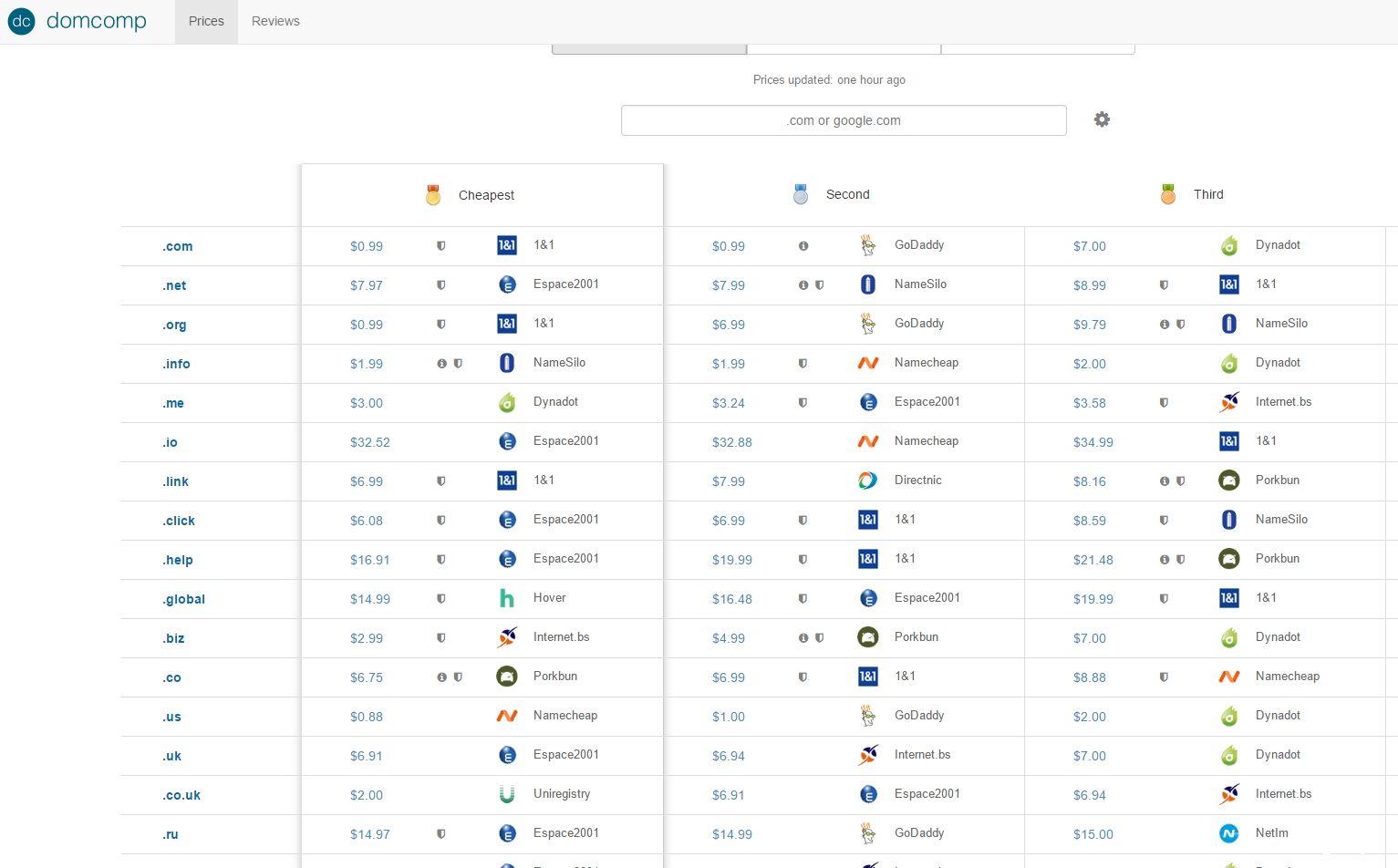This screenshot has width=1398, height=868.
Task: Click the 1&1 logo in the .com row
Action: [507, 245]
